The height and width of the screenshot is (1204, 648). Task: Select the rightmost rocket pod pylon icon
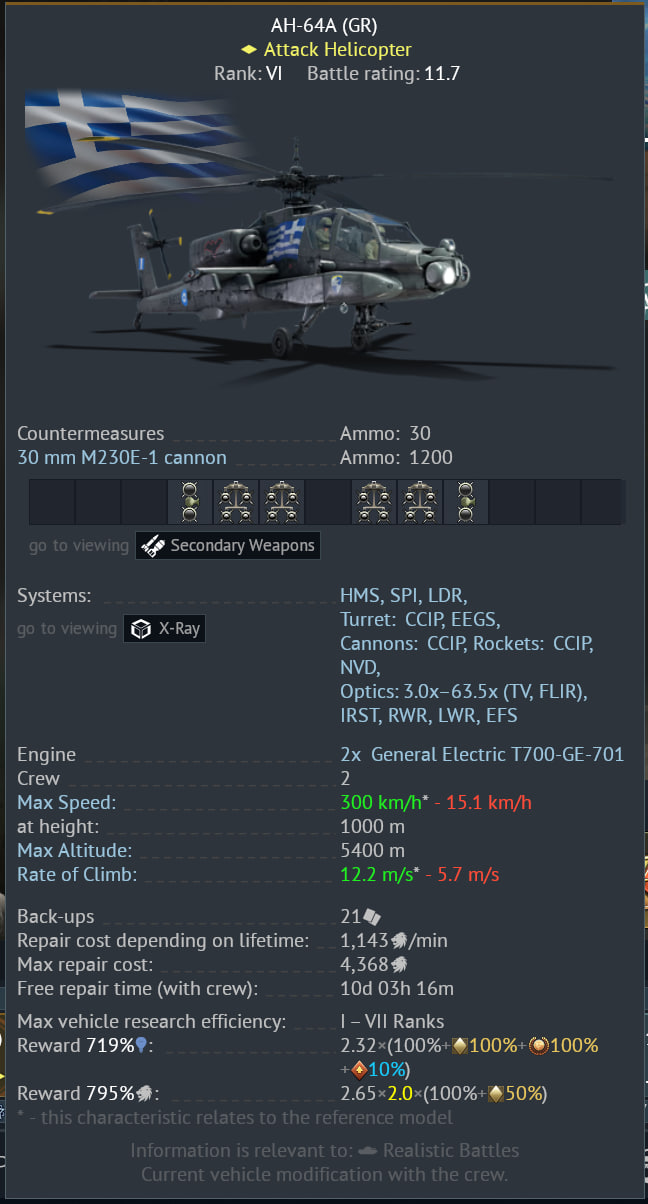tap(466, 502)
